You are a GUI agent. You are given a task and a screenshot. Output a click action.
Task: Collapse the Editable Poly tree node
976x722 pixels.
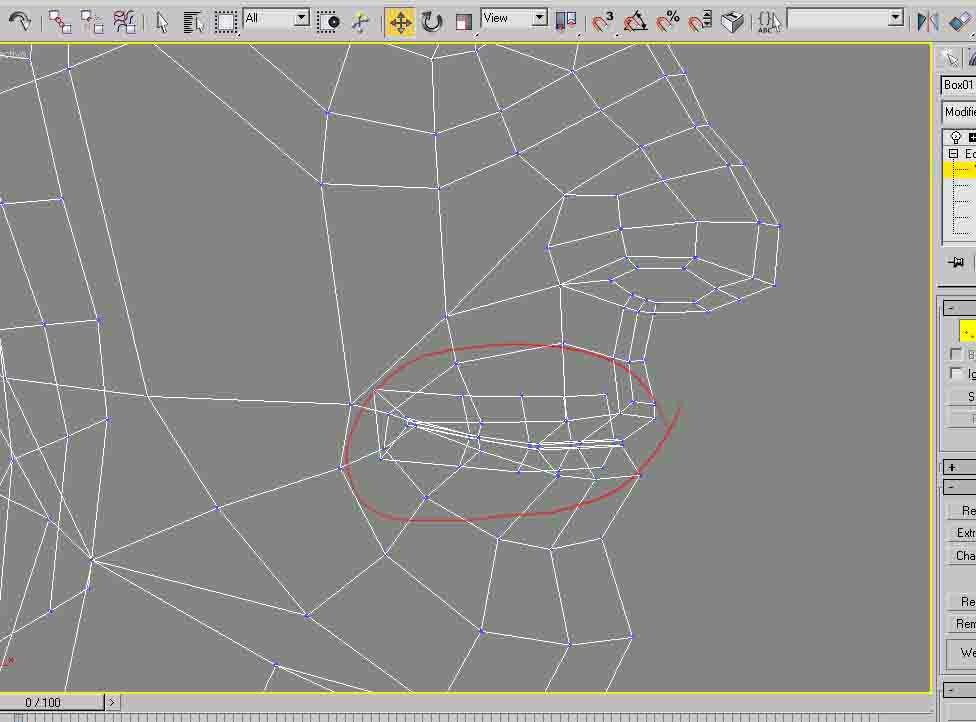(x=953, y=153)
